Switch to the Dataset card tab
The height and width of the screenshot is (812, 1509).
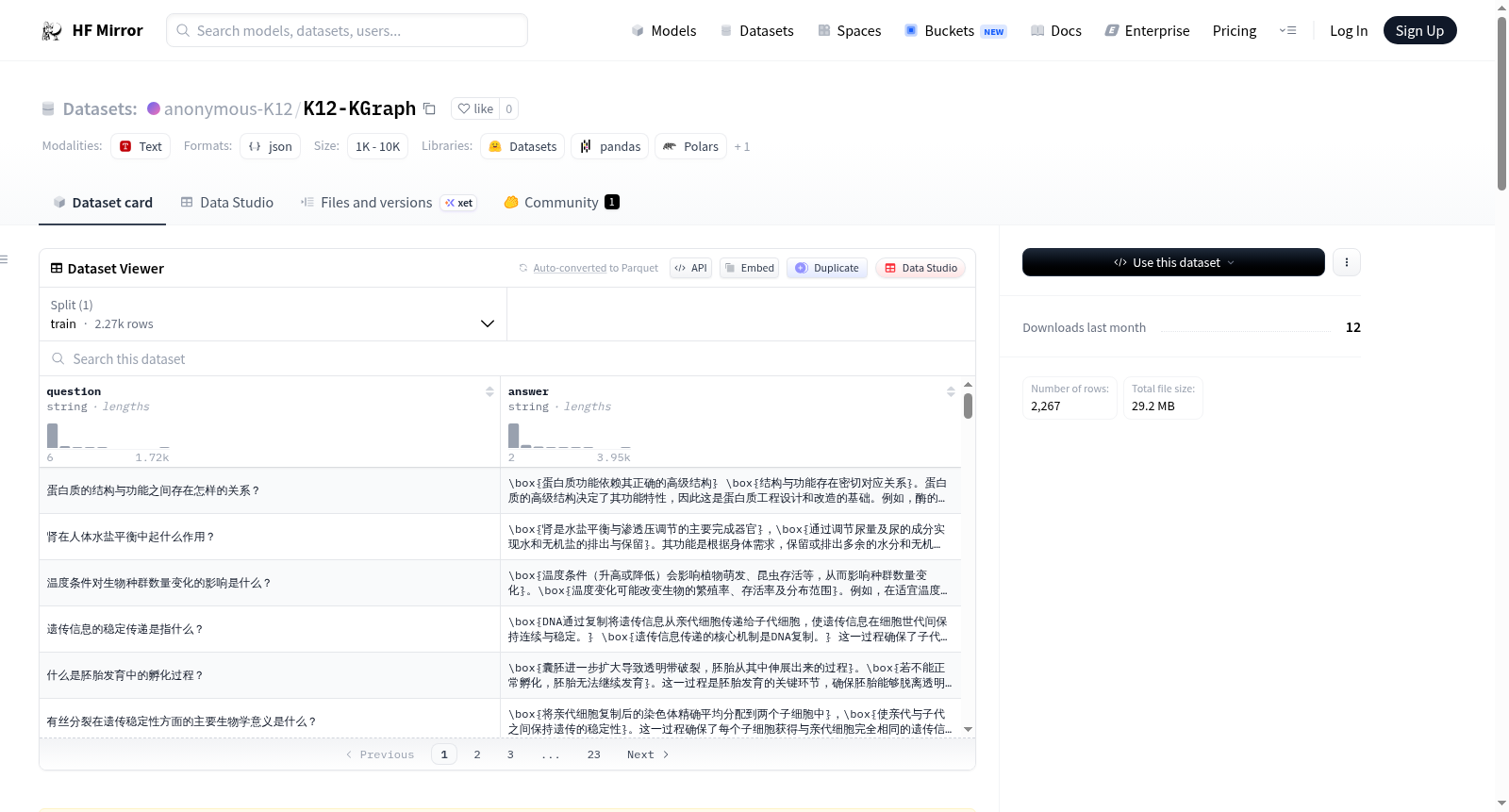[x=103, y=202]
